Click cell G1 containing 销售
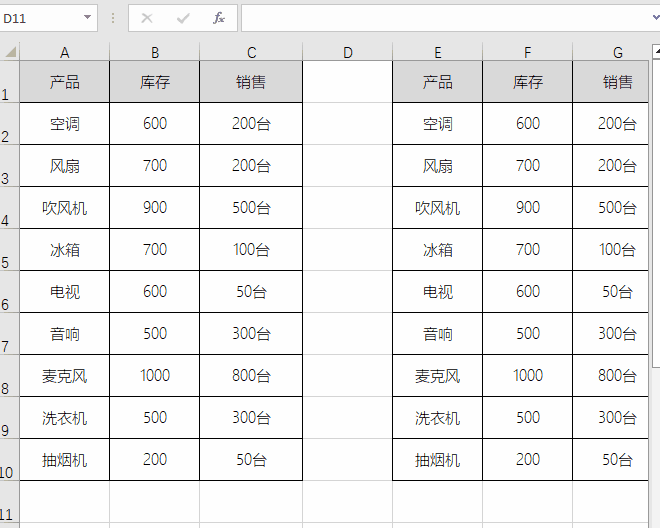Image resolution: width=660 pixels, height=528 pixels. click(x=611, y=82)
